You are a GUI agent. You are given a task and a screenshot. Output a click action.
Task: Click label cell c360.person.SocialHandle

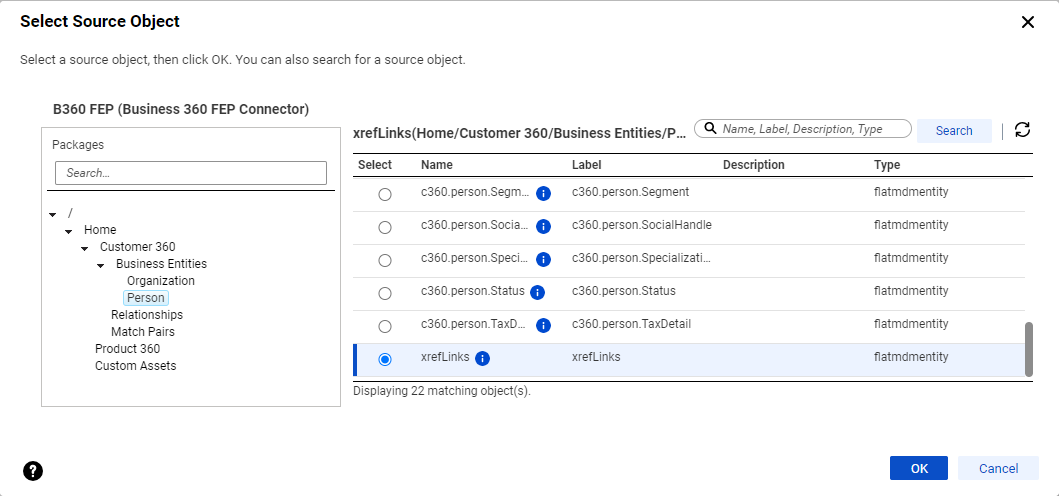pos(642,224)
